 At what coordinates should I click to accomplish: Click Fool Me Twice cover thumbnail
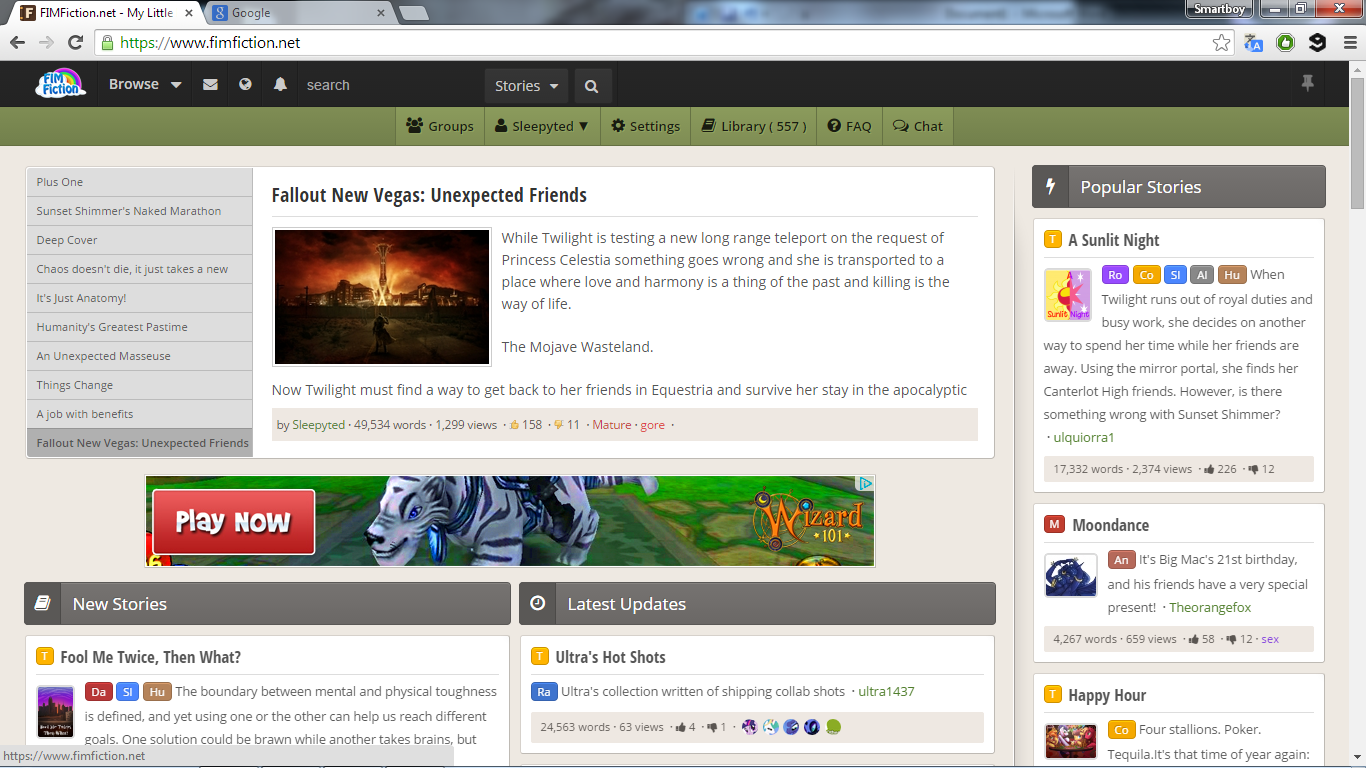(x=56, y=712)
